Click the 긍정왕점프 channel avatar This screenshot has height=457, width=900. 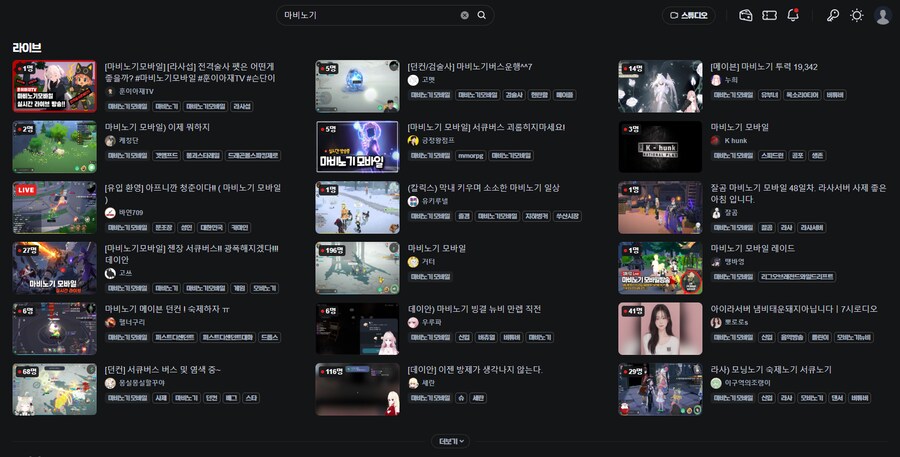[413, 141]
